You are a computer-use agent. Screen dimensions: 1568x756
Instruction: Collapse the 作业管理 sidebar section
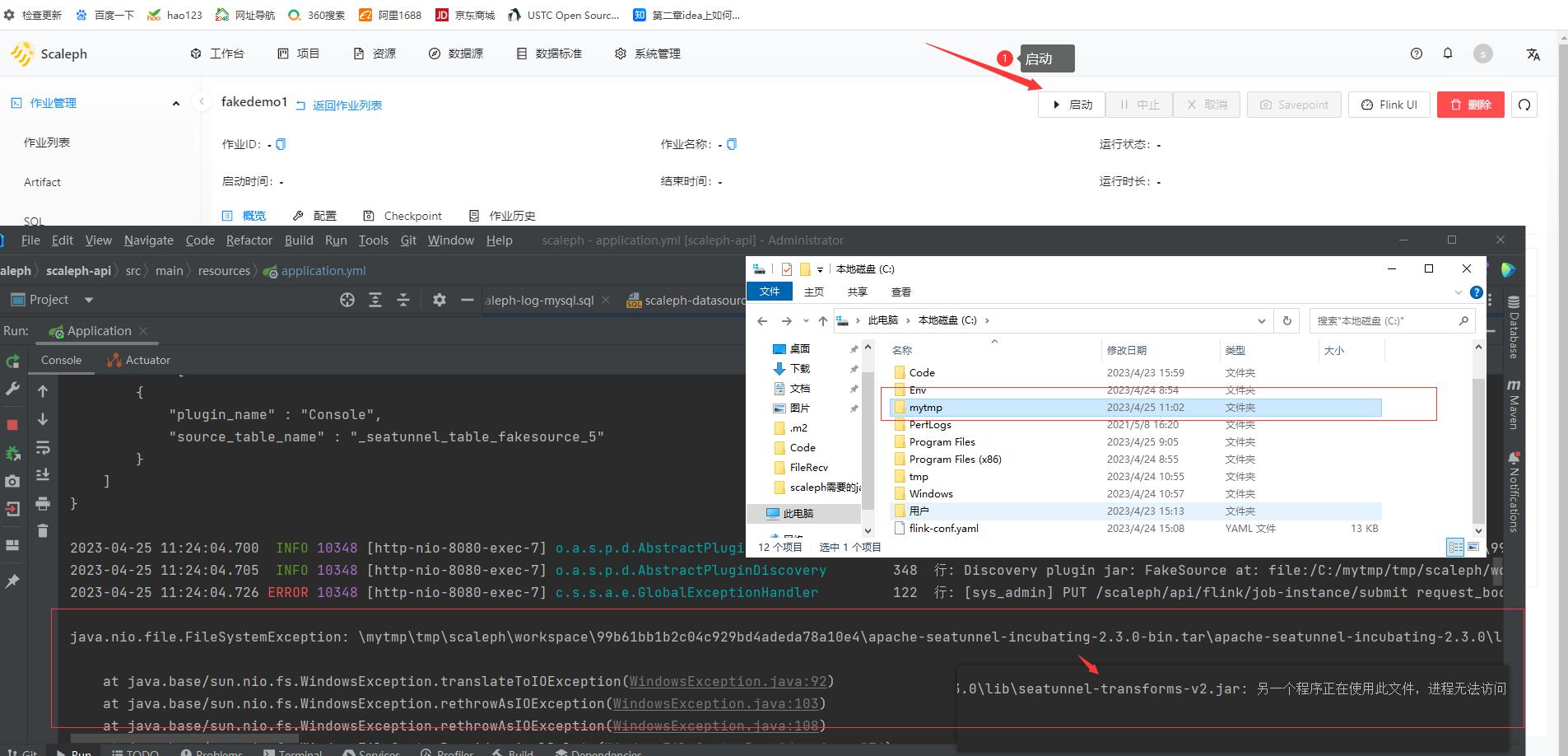click(175, 102)
